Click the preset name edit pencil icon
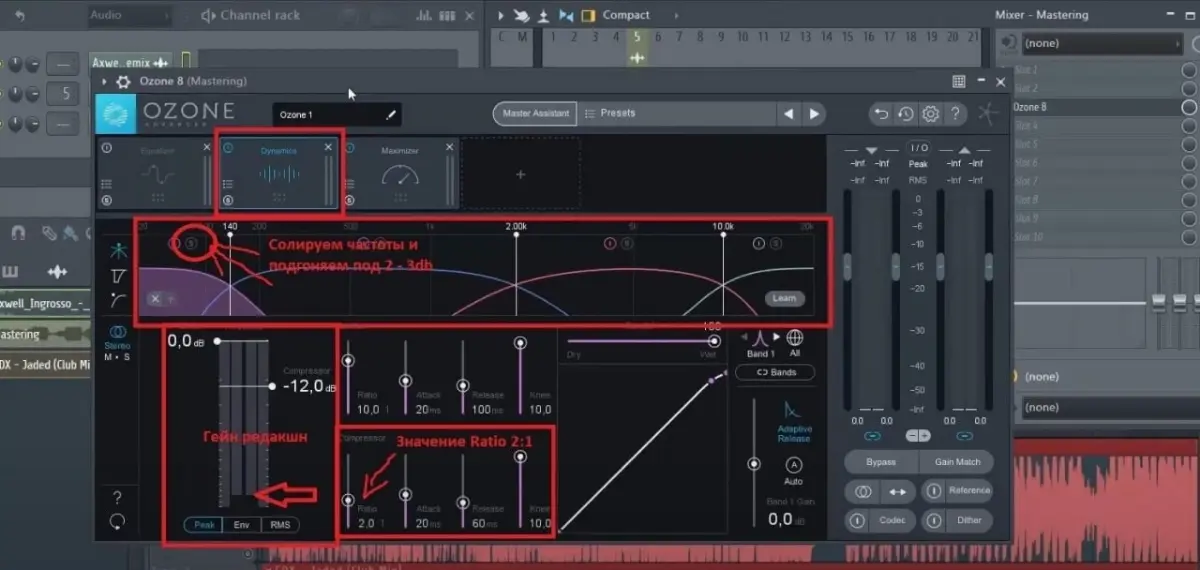The width and height of the screenshot is (1200, 570). click(x=391, y=114)
